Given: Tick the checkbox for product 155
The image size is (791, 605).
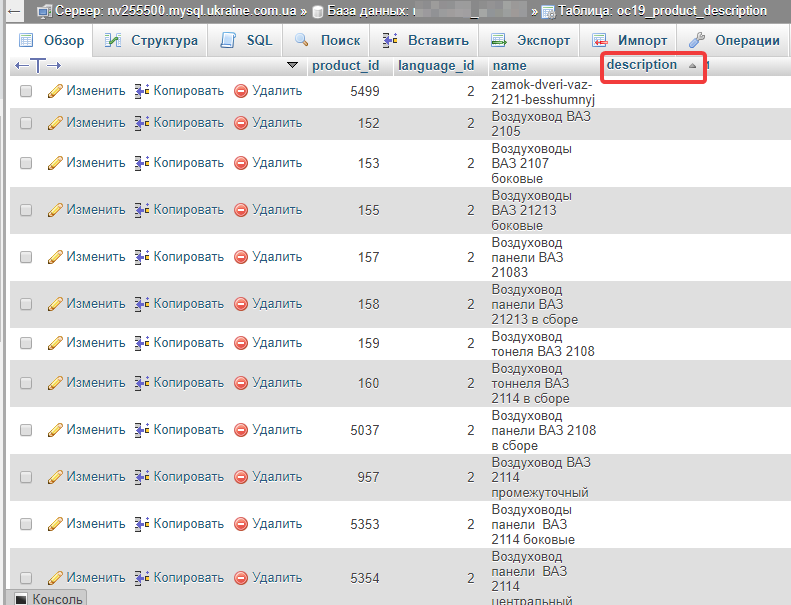Looking at the screenshot, I should click(x=26, y=210).
